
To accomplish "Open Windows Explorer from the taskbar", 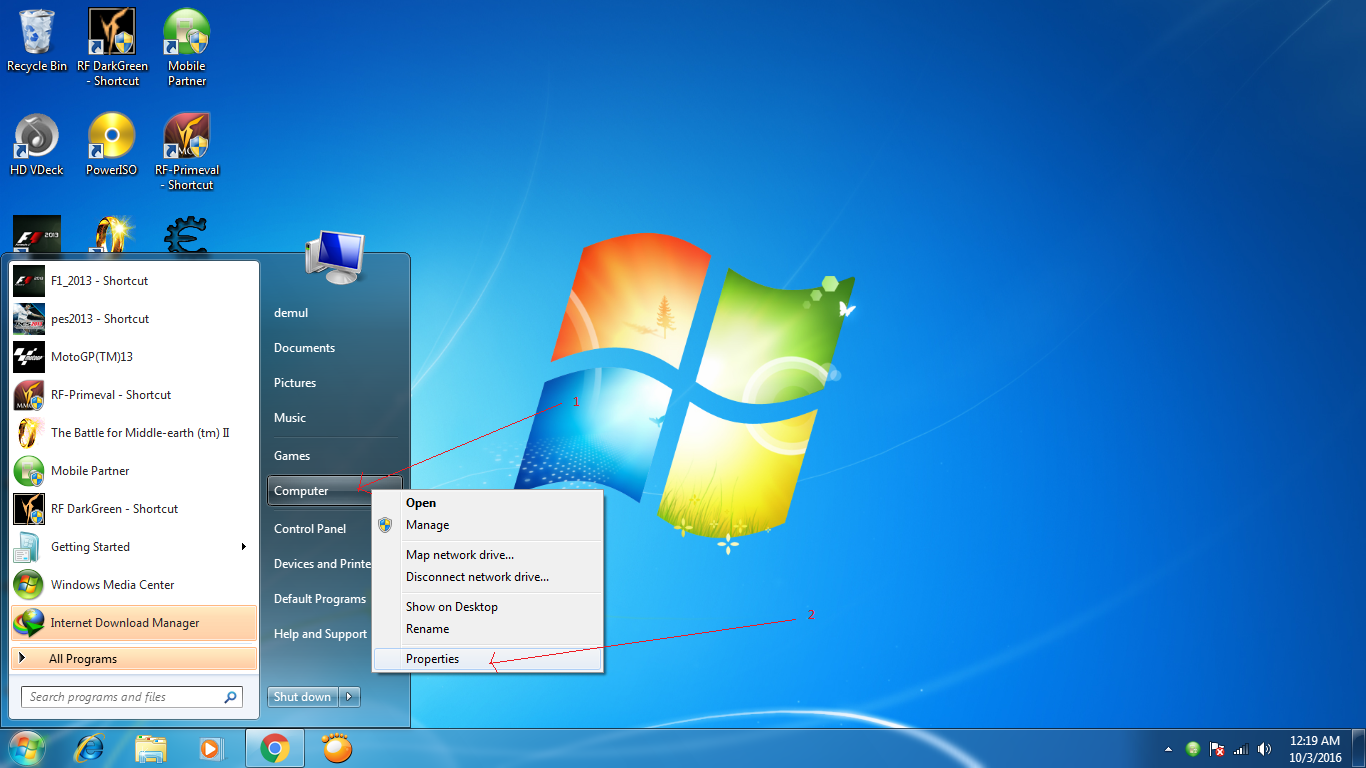I will (151, 748).
